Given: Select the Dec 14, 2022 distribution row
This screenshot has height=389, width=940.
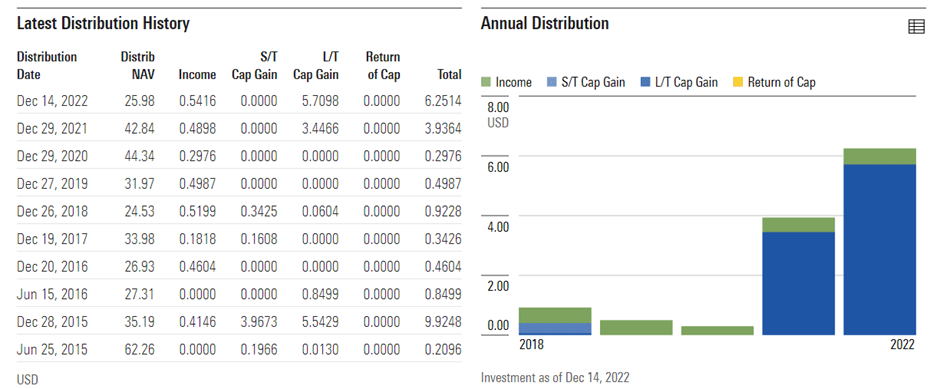Looking at the screenshot, I should click(x=239, y=101).
